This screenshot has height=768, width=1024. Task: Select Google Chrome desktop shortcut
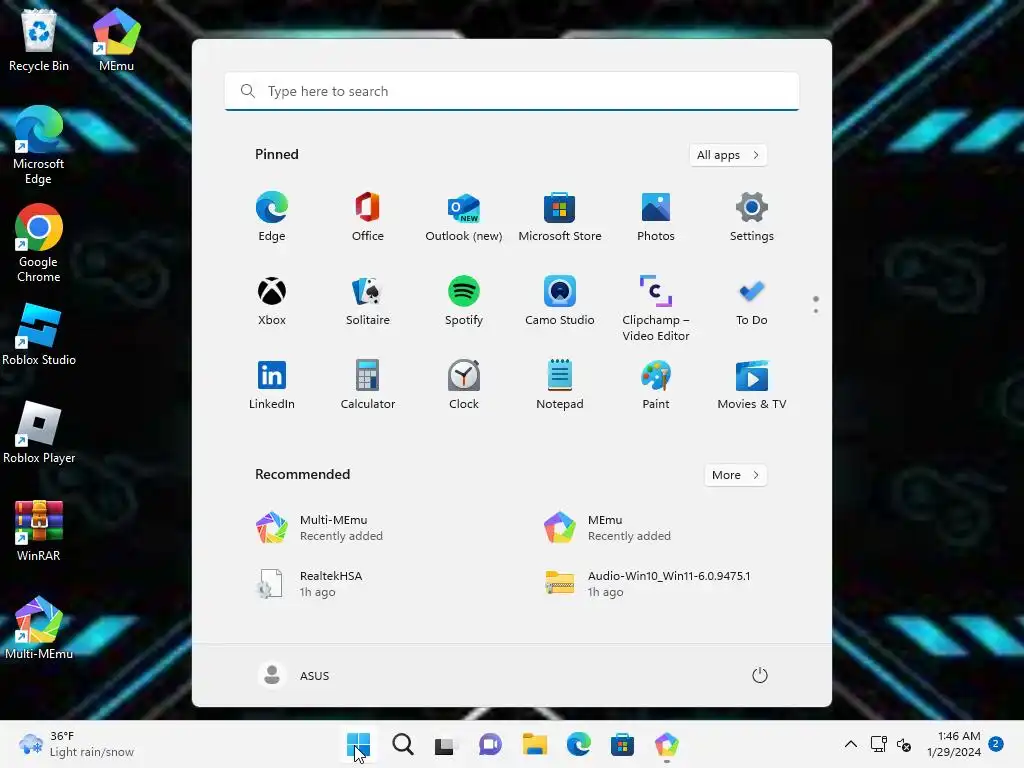coord(39,243)
